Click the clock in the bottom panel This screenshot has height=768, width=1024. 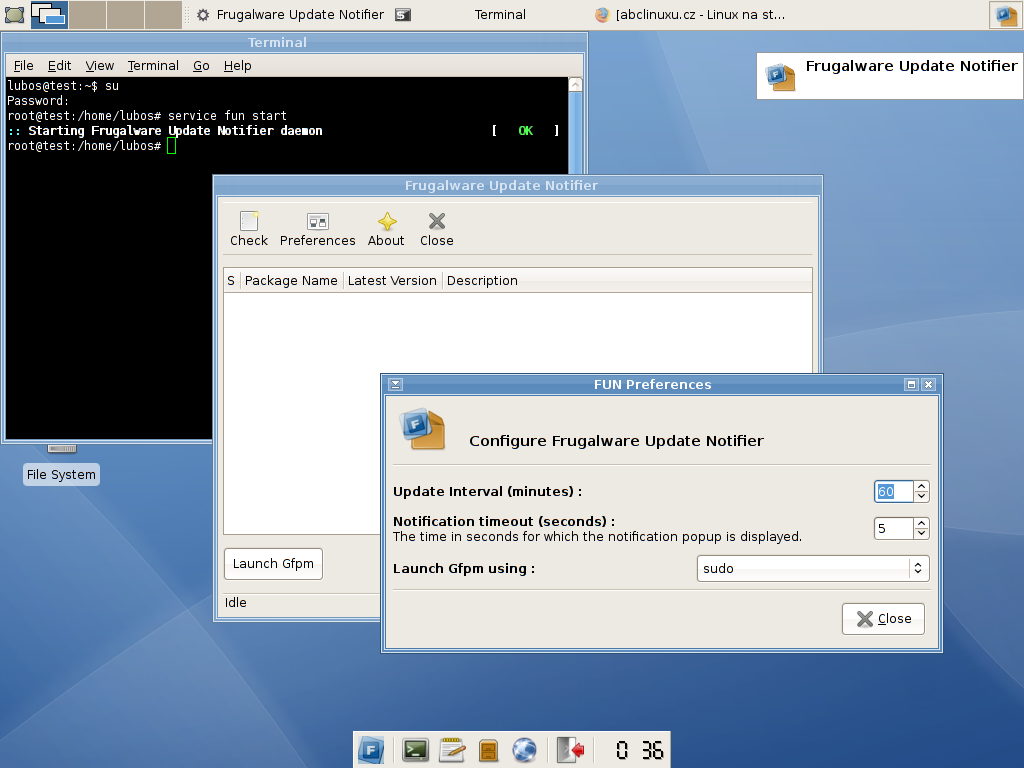(639, 750)
